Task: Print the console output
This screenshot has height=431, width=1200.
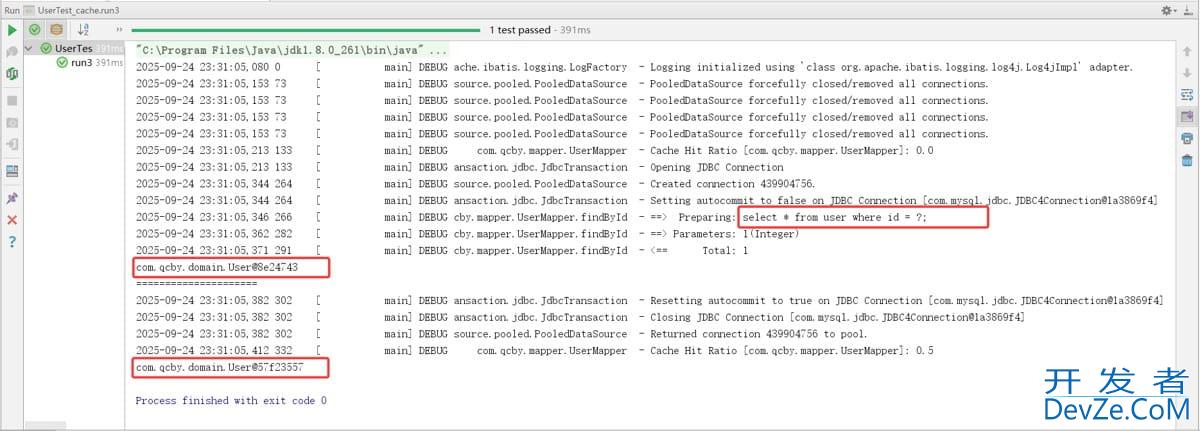Action: (1187, 138)
